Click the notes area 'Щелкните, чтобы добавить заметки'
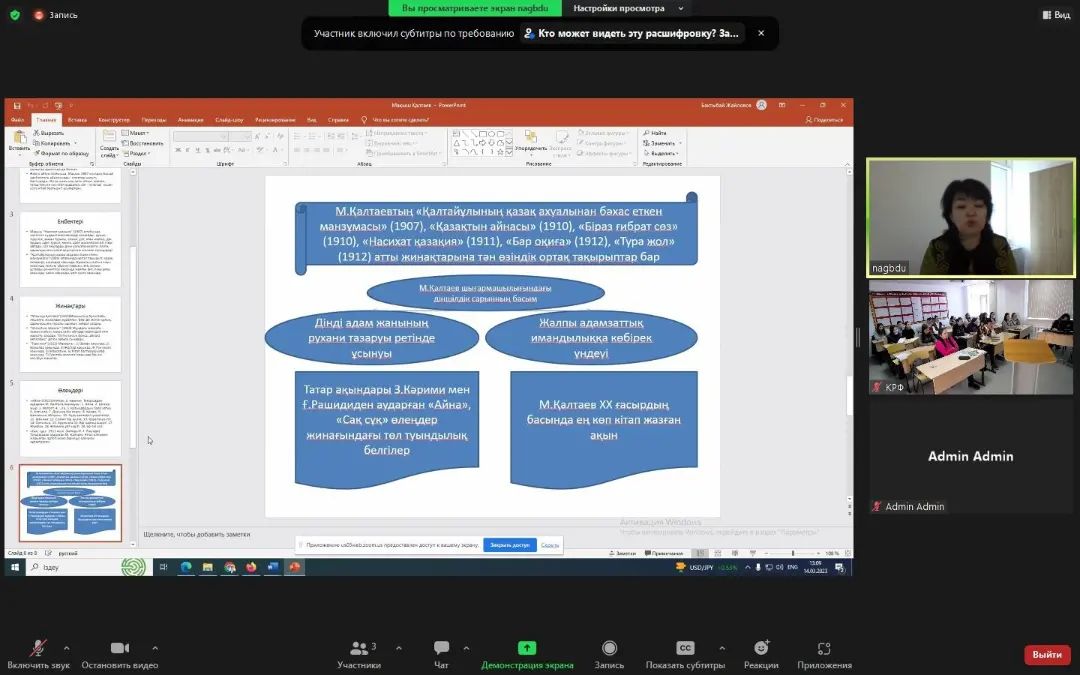Screen dimensions: 1080x675 click(x=197, y=534)
